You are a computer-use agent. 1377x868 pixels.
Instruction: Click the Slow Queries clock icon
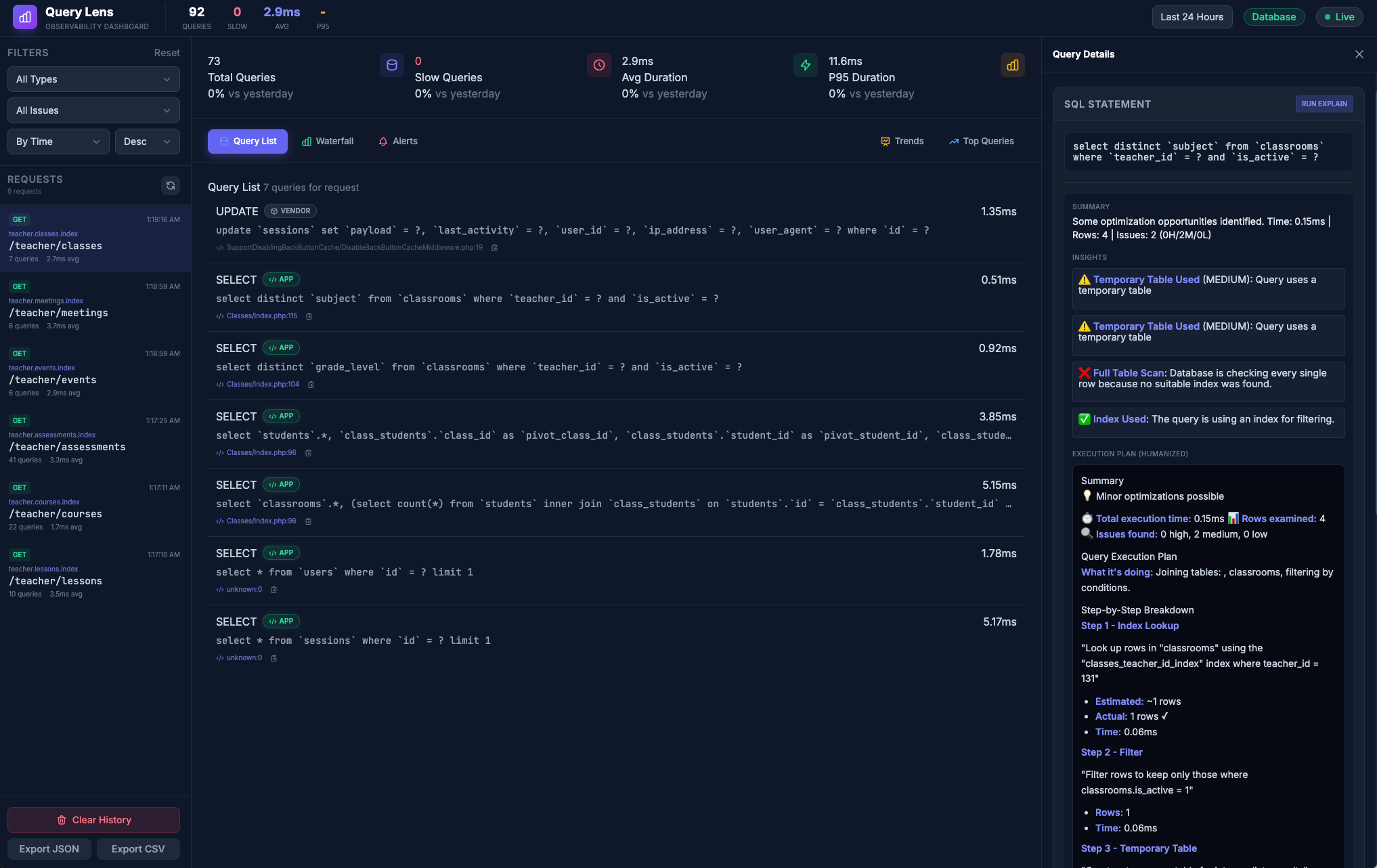598,65
